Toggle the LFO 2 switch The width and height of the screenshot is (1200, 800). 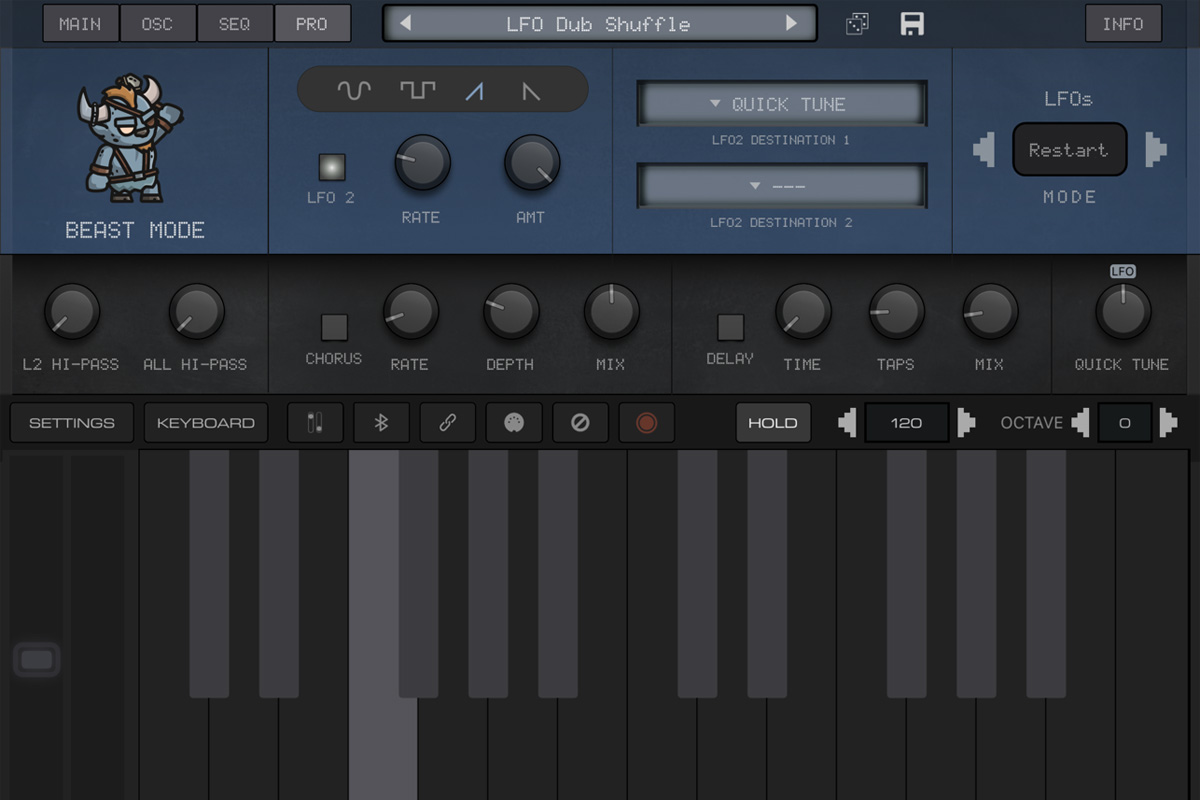(x=331, y=167)
